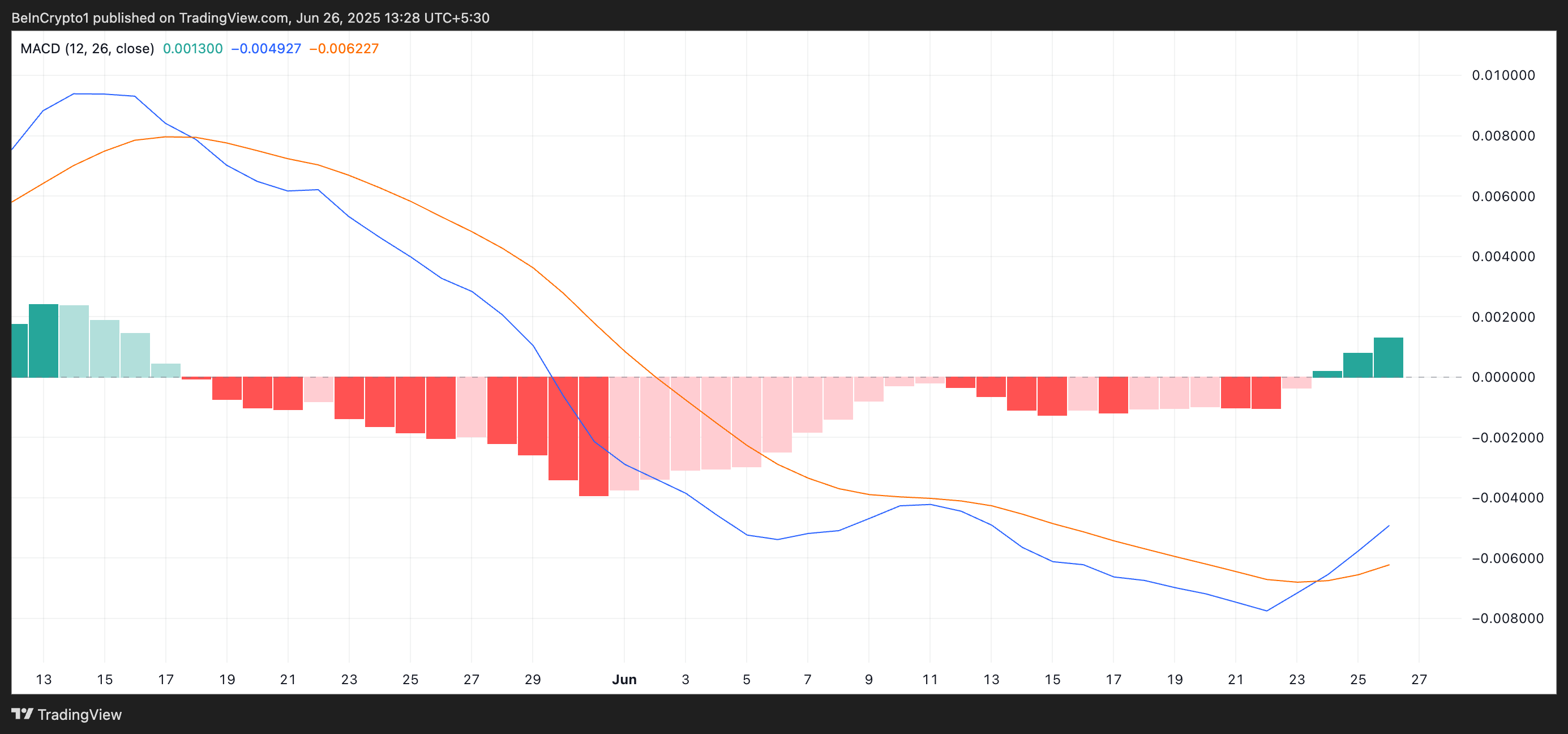Click the orange signal value -0.006227

click(x=344, y=48)
